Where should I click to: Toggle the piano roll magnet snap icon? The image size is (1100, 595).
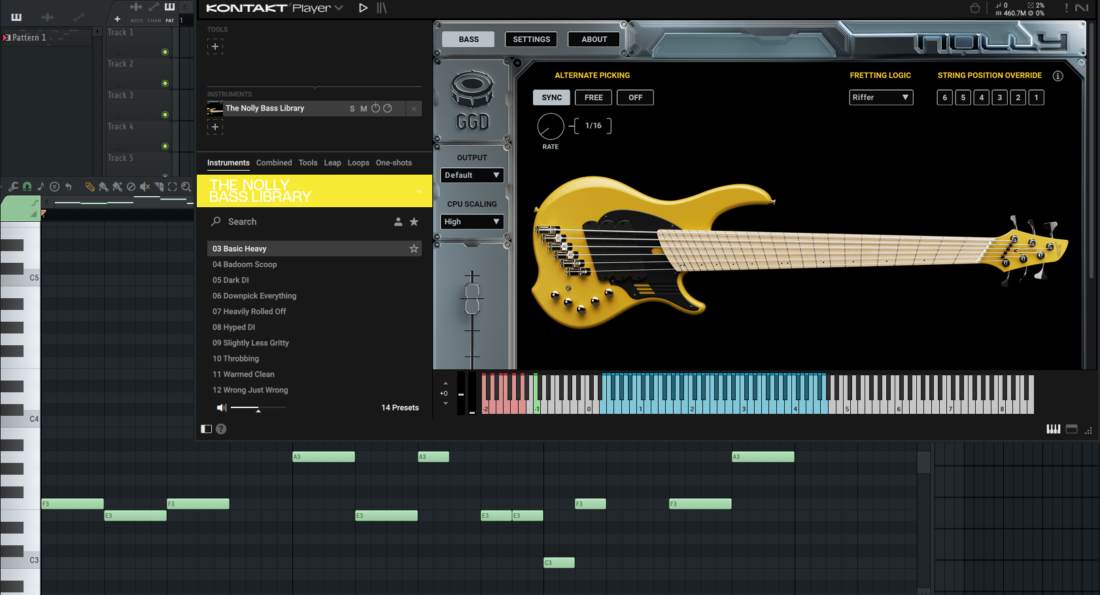coord(27,187)
